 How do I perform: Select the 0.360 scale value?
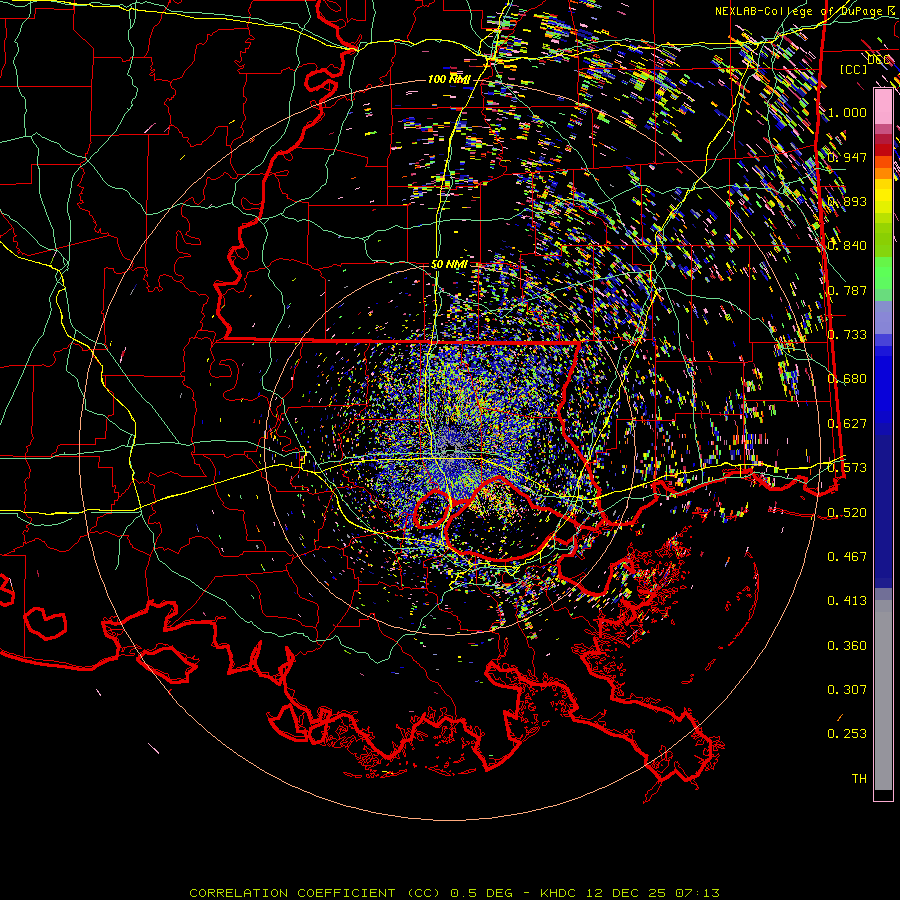point(847,646)
